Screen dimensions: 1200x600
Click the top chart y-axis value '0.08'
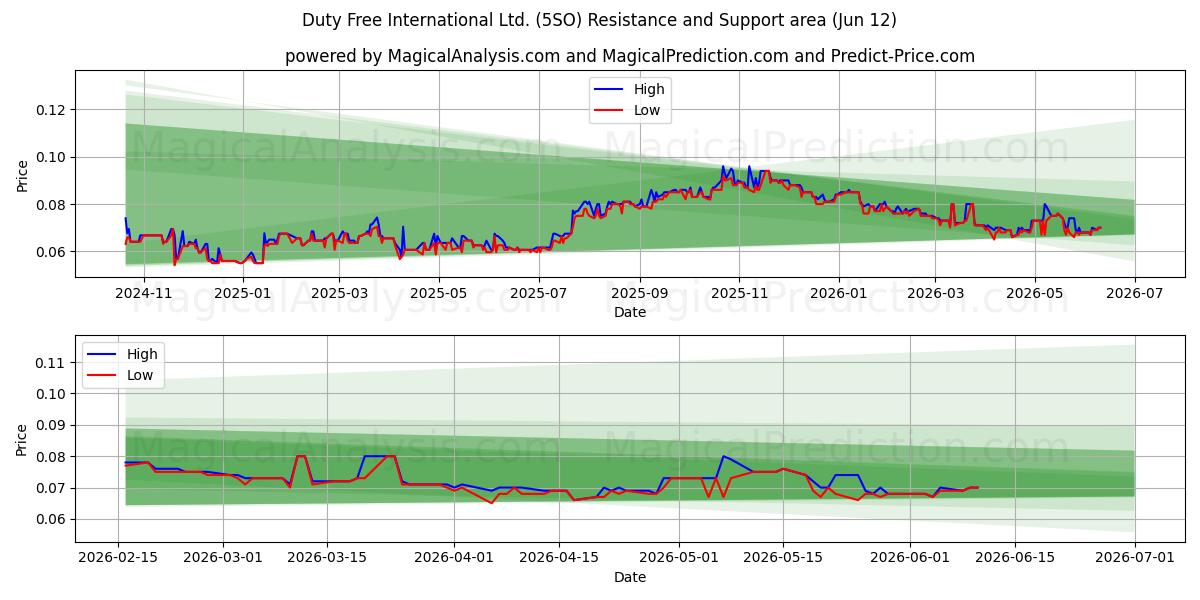coord(51,205)
